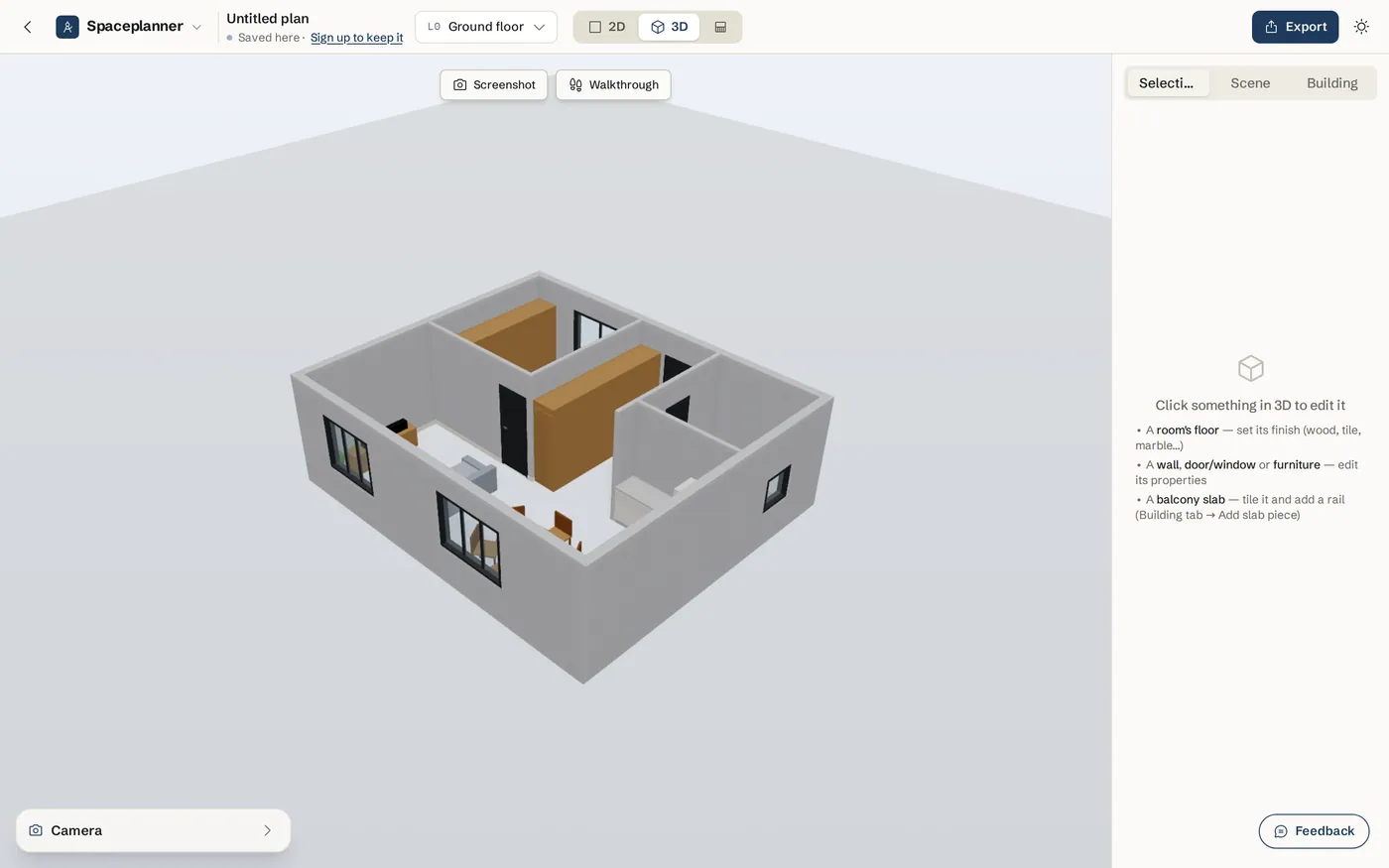
Task: Go back with the left arrow
Action: 28,27
